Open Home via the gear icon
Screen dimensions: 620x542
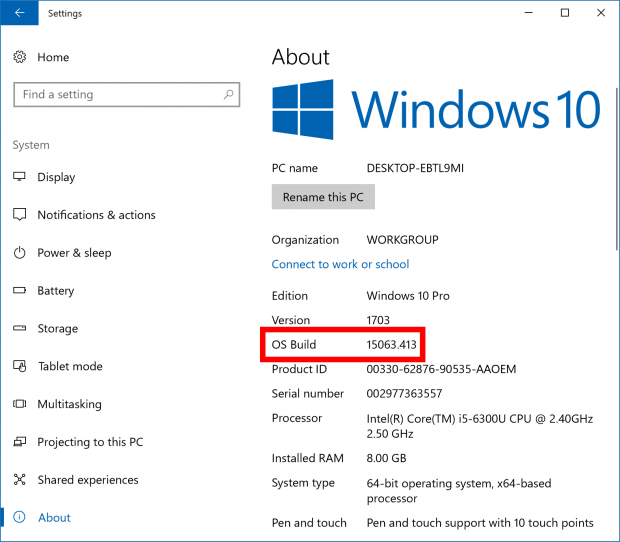[x=19, y=58]
